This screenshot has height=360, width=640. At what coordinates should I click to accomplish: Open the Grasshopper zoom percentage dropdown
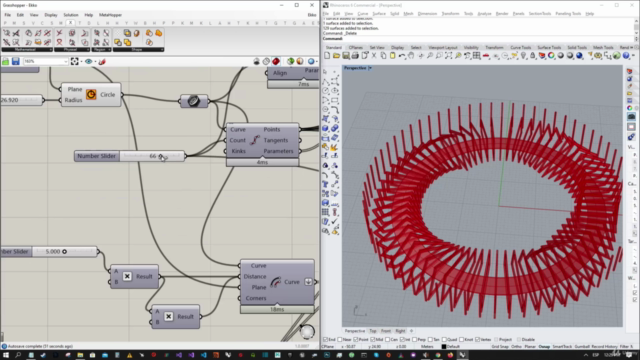pos(65,61)
